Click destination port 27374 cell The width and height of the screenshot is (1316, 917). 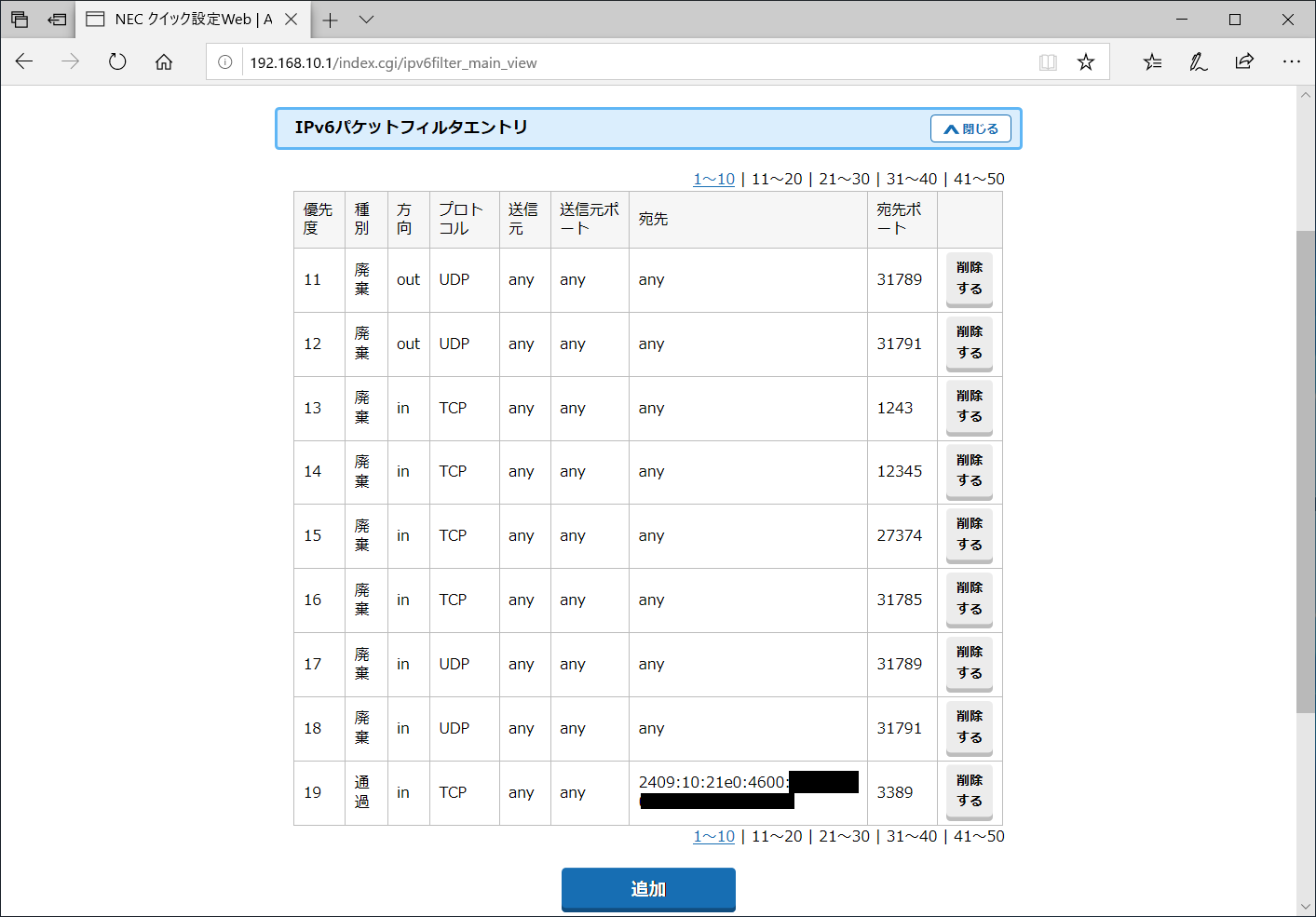click(x=902, y=536)
